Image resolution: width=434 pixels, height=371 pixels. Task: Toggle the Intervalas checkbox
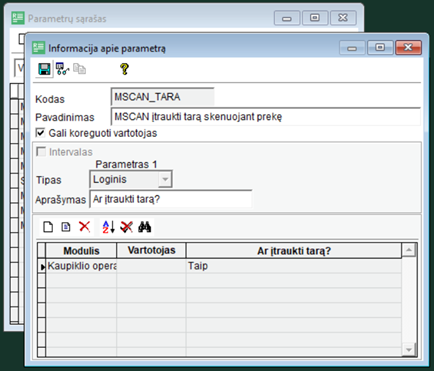tap(41, 152)
